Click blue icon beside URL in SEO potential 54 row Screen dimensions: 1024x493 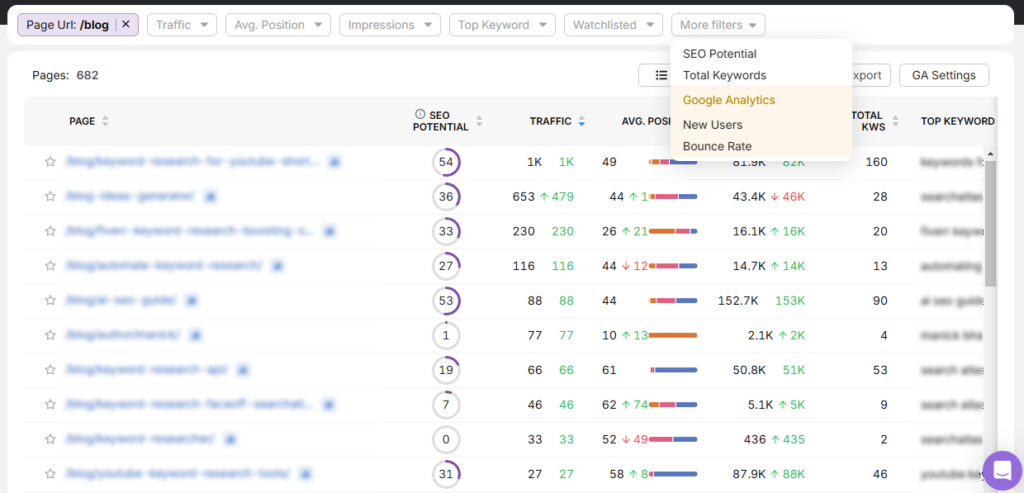click(x=334, y=161)
